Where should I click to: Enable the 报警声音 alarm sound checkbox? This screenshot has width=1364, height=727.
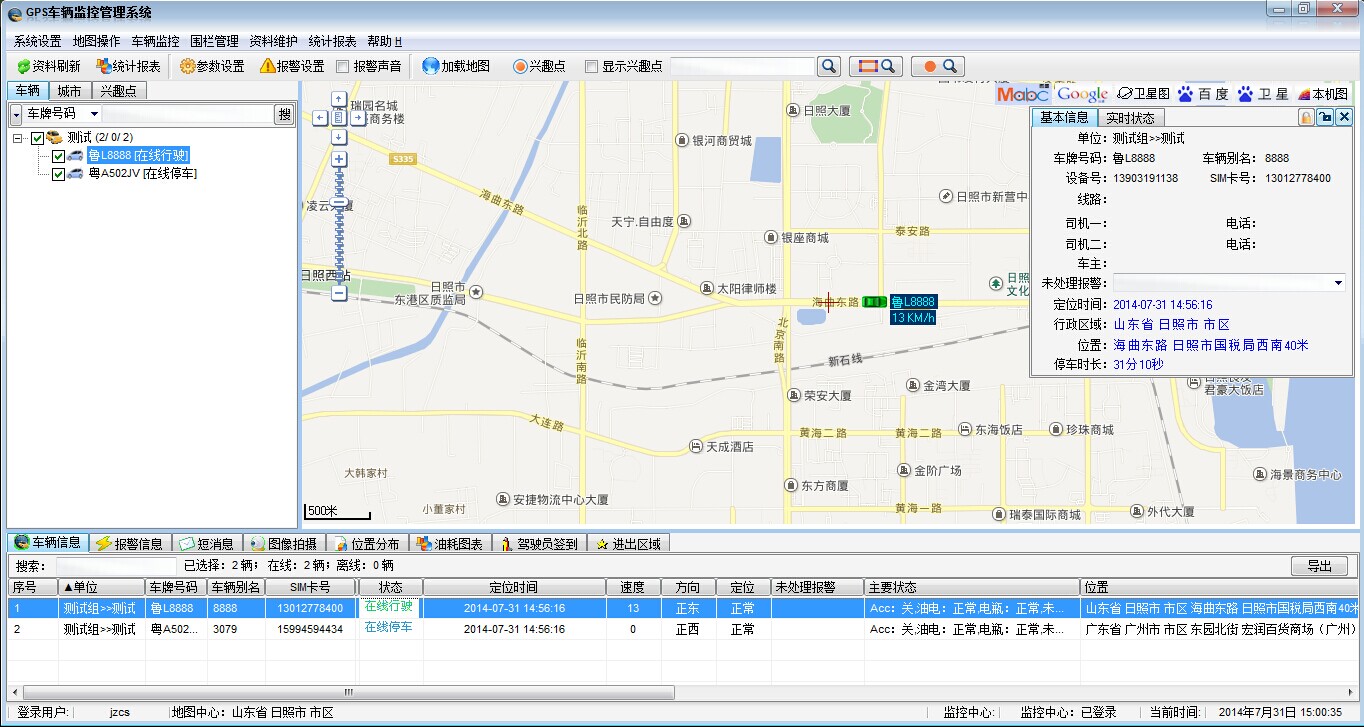click(x=343, y=67)
